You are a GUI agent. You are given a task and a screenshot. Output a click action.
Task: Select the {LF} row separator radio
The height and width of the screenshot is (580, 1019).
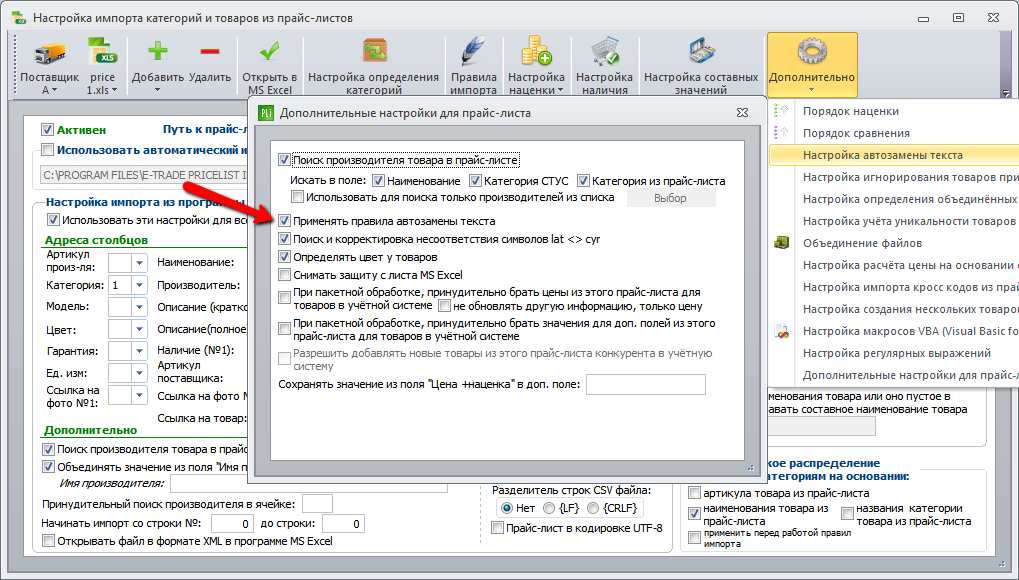[549, 508]
